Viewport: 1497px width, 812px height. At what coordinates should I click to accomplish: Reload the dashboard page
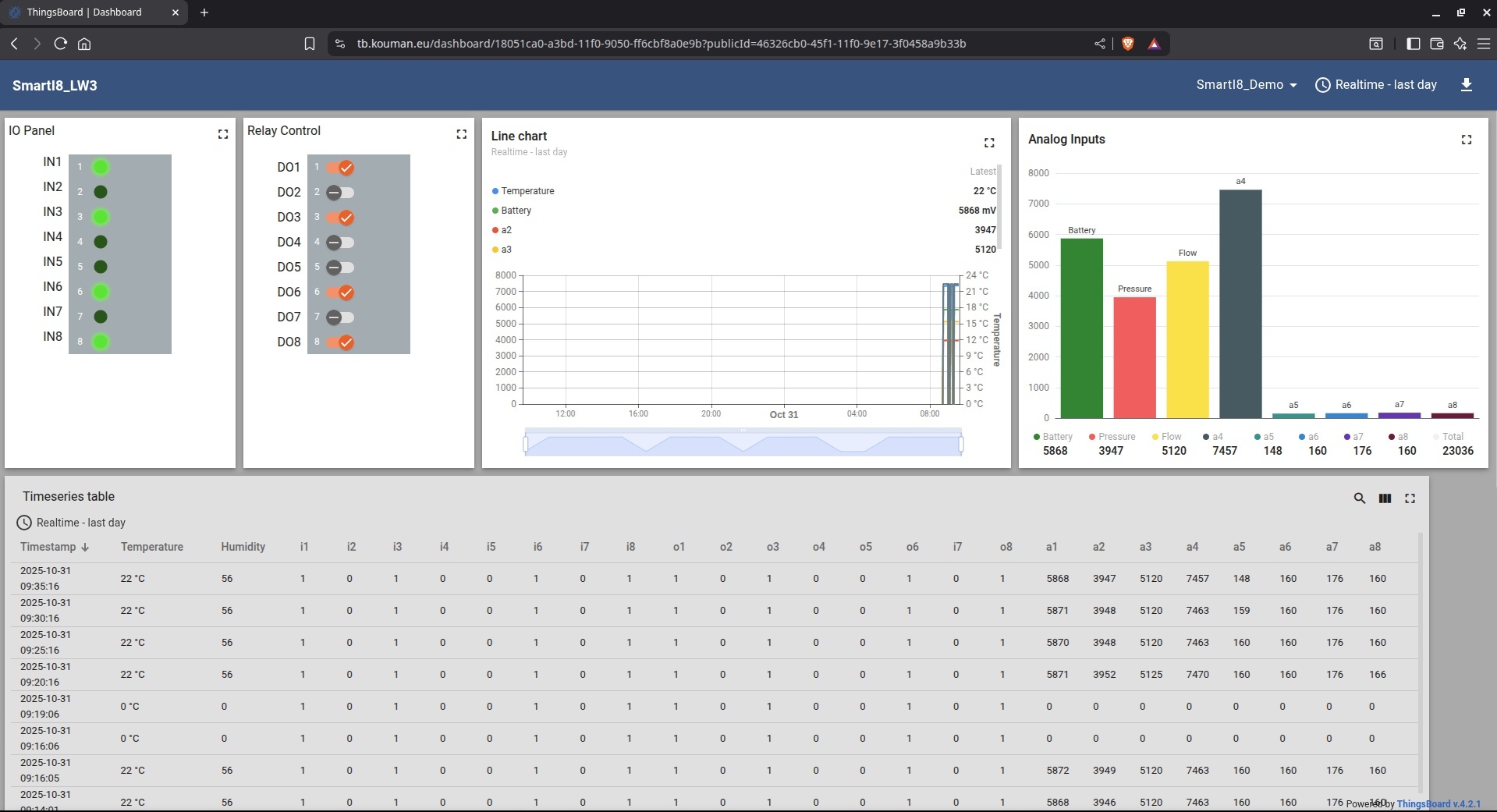tap(61, 44)
